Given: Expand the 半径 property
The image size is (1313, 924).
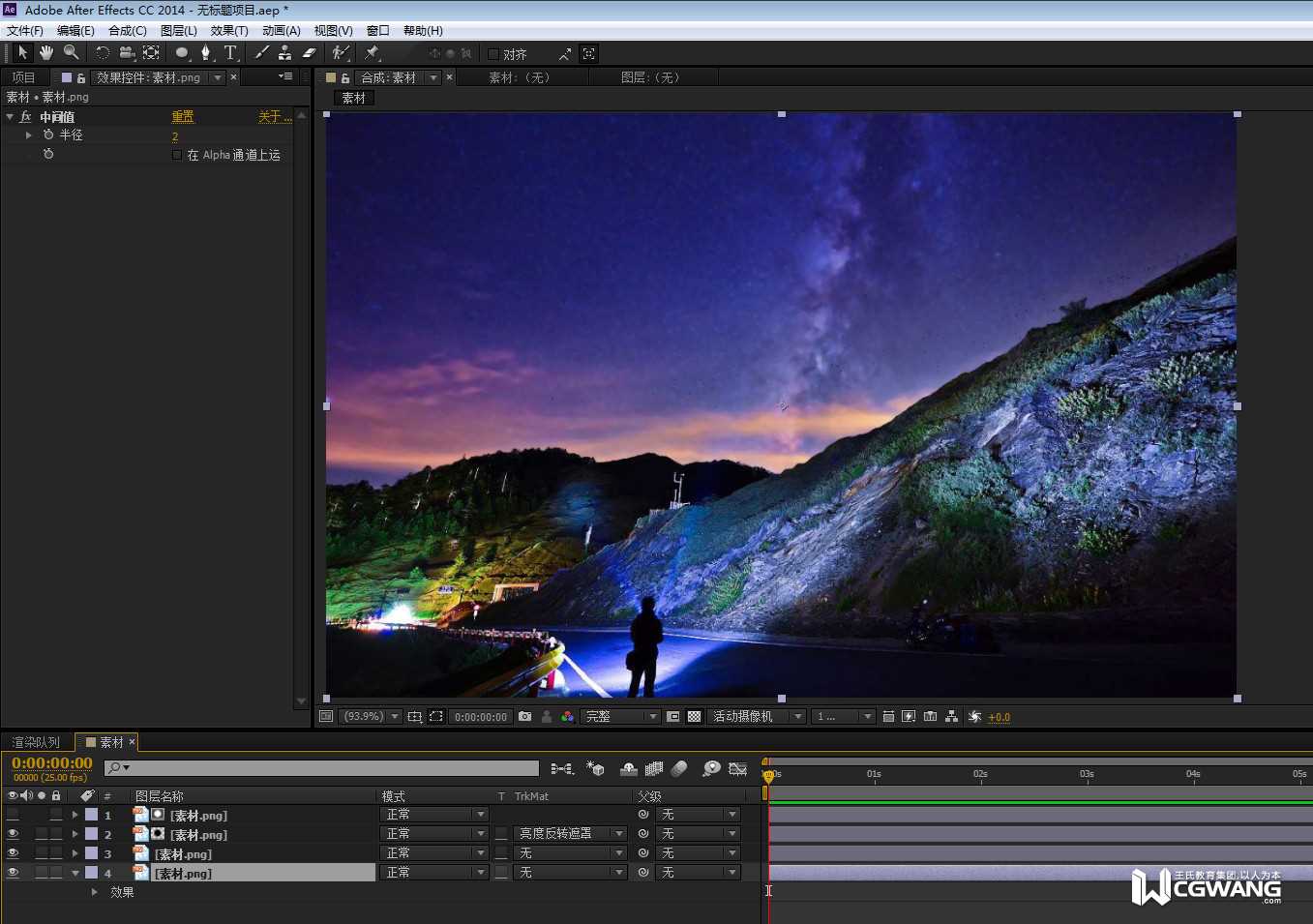Looking at the screenshot, I should coord(29,135).
